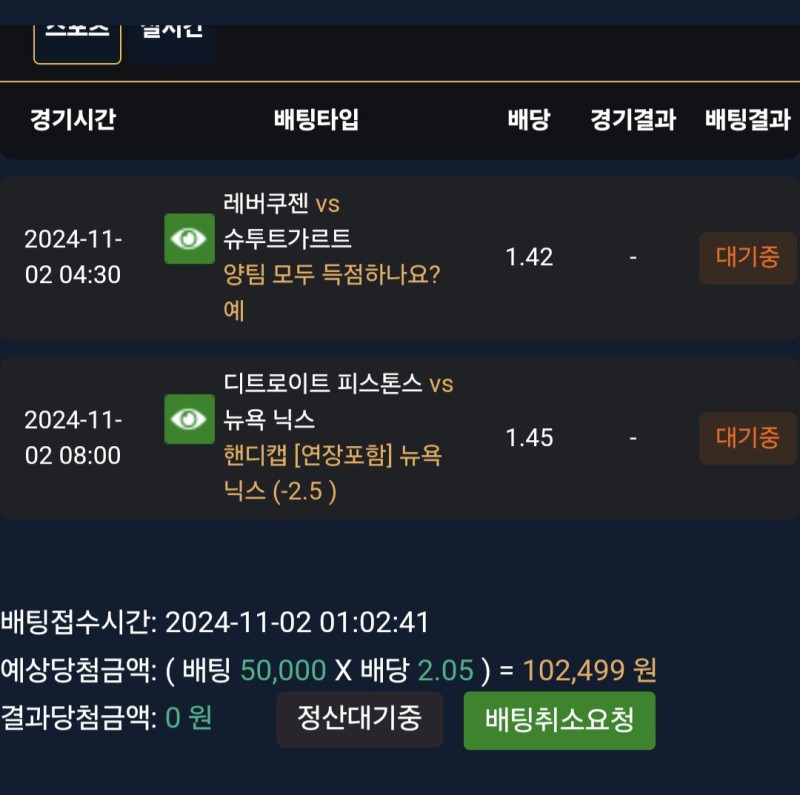Open the 레버쿠젠 vs 슈투트가르트 match title
The width and height of the screenshot is (800, 795).
pos(287,221)
